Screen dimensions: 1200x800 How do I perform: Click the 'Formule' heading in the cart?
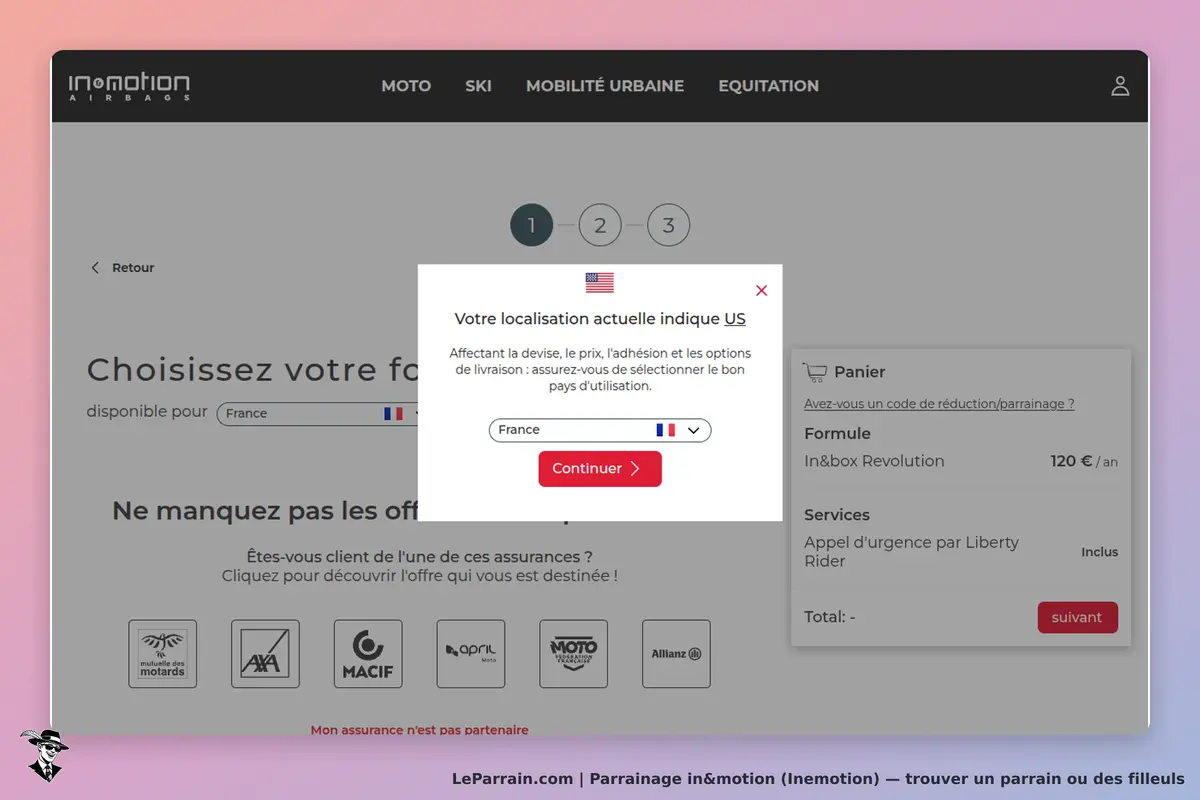tap(837, 434)
